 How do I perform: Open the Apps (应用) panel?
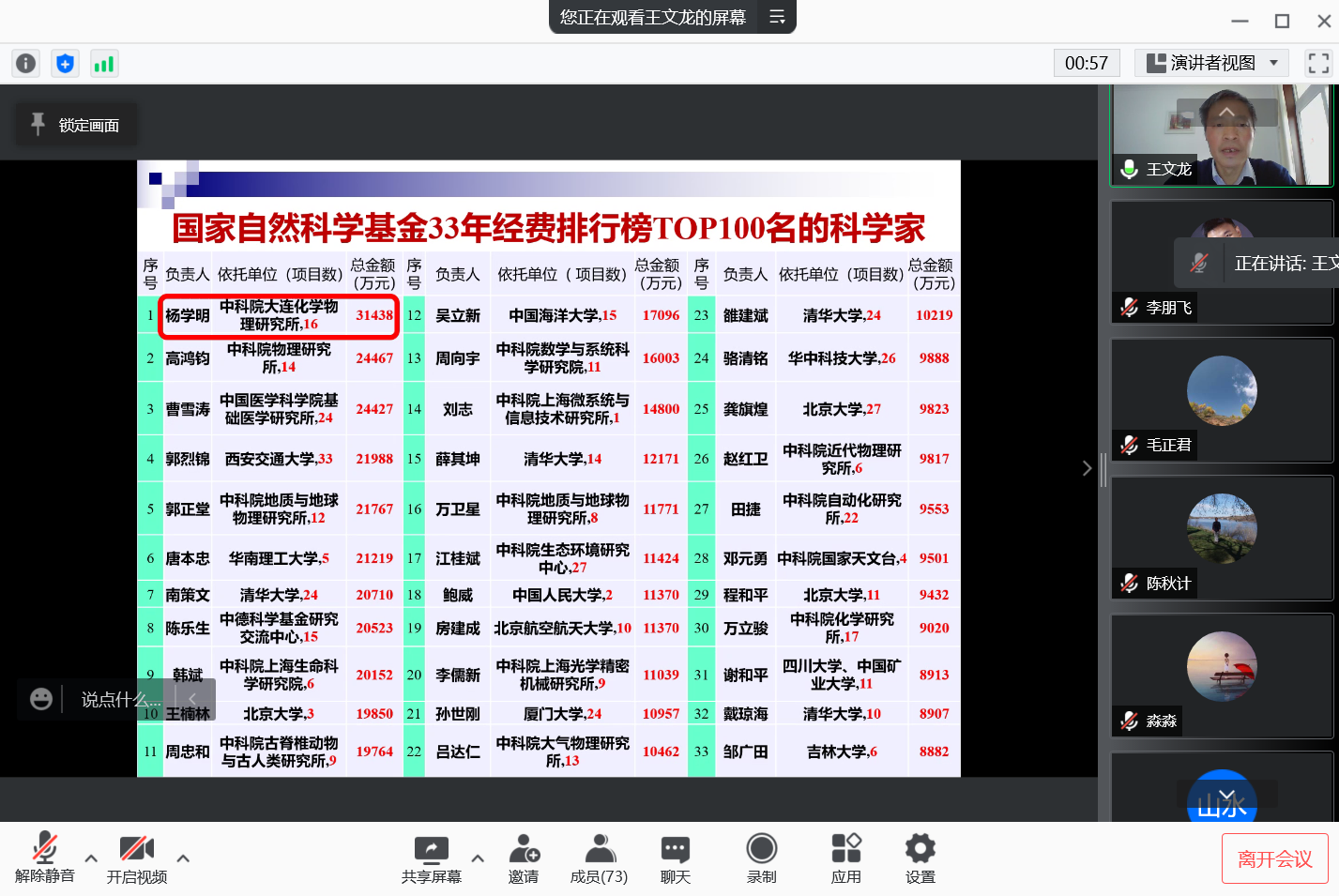[845, 859]
